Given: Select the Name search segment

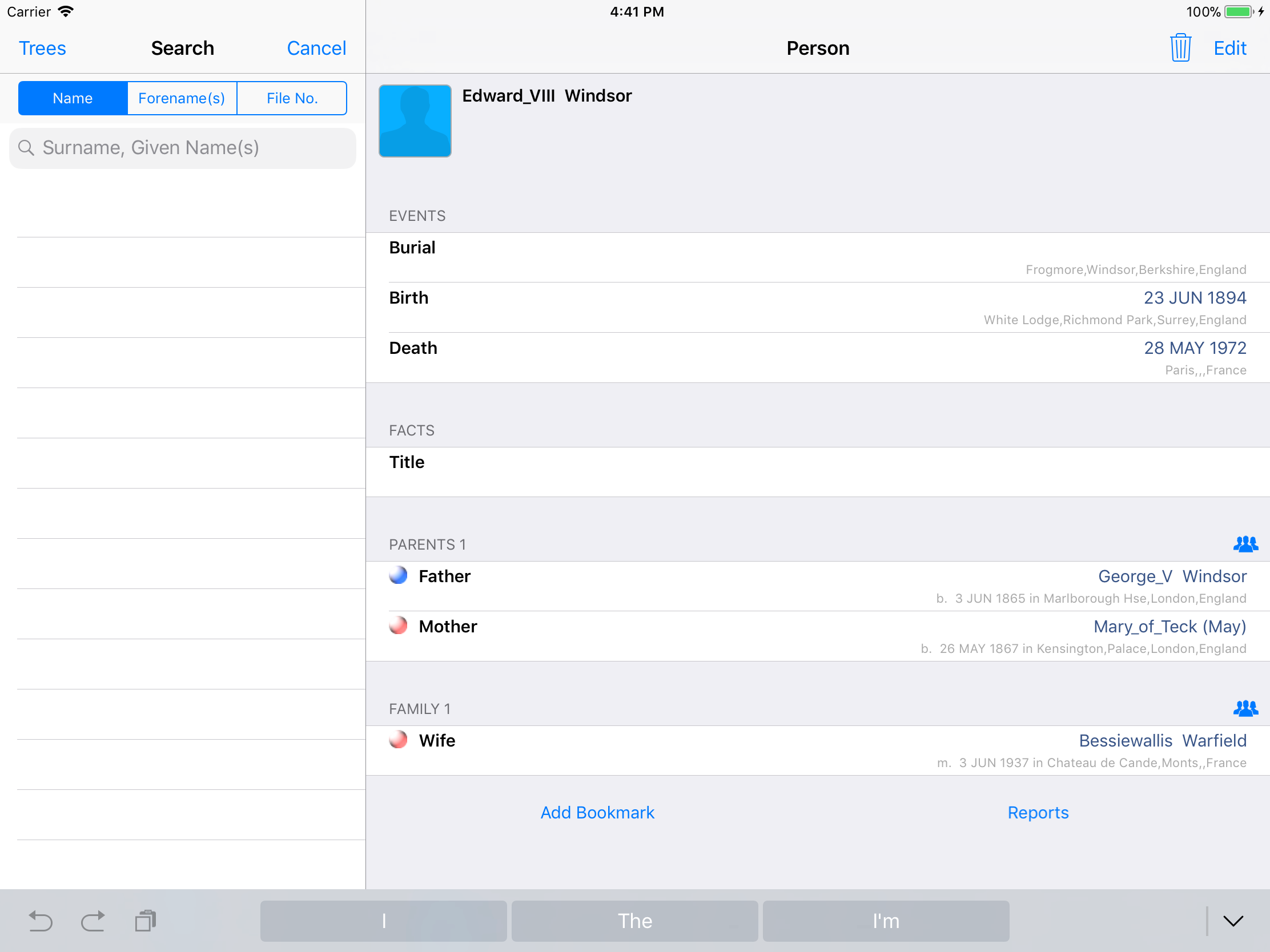Looking at the screenshot, I should click(73, 98).
